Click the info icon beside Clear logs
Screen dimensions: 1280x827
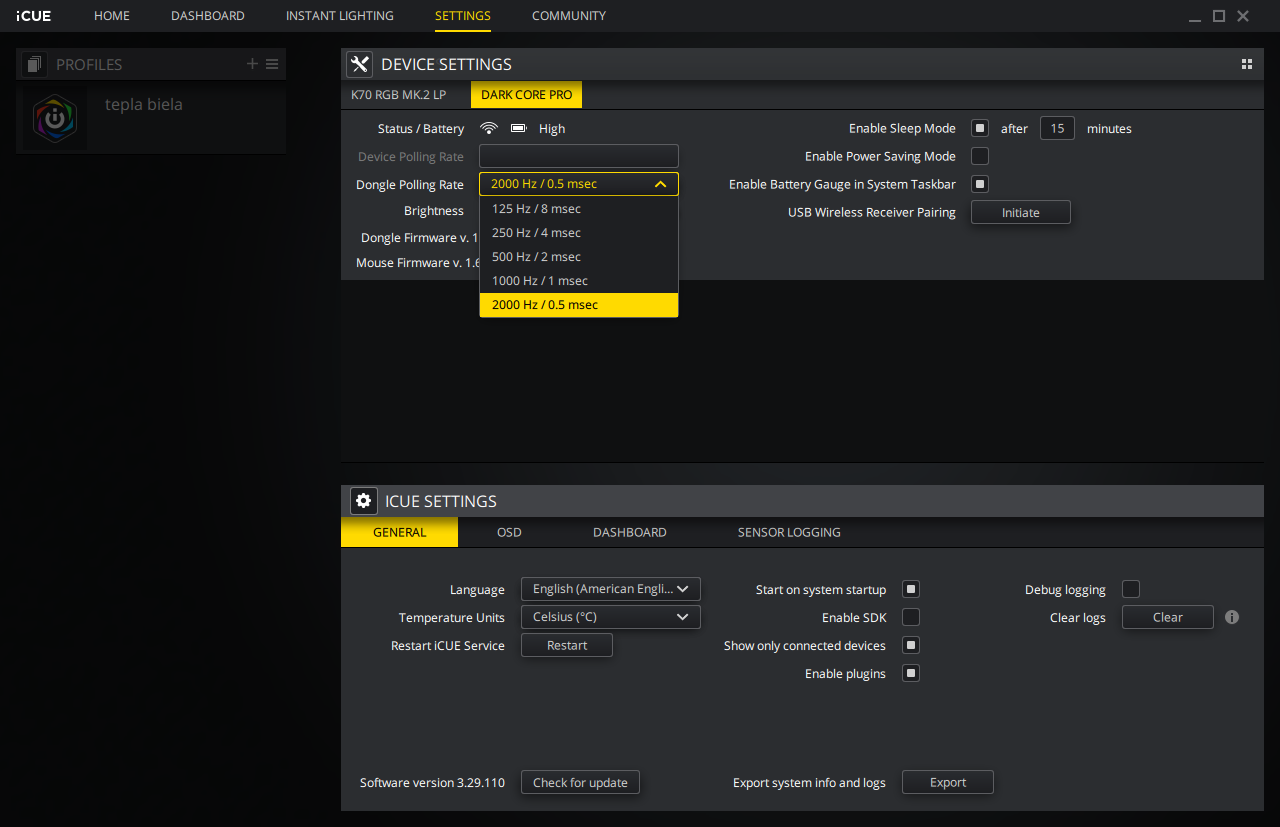1232,617
